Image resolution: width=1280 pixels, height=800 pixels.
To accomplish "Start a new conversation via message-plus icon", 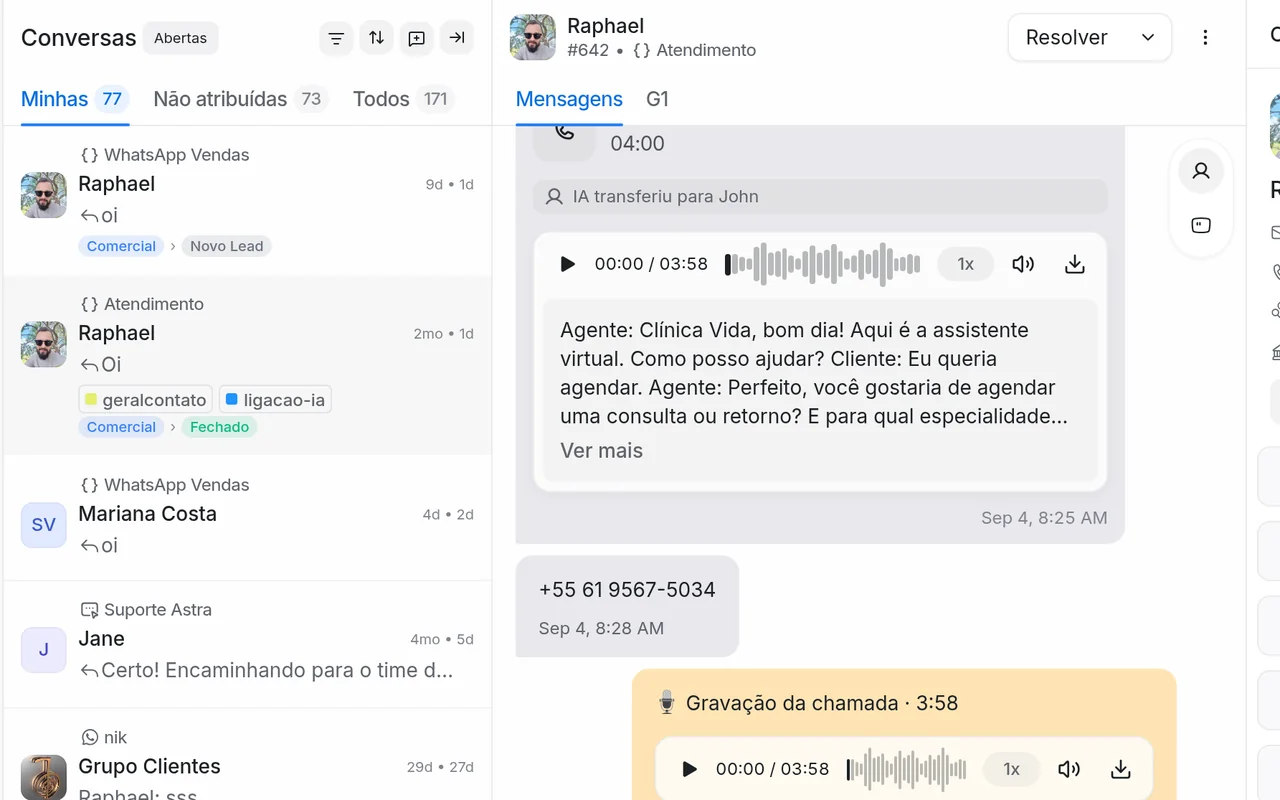I will (416, 38).
